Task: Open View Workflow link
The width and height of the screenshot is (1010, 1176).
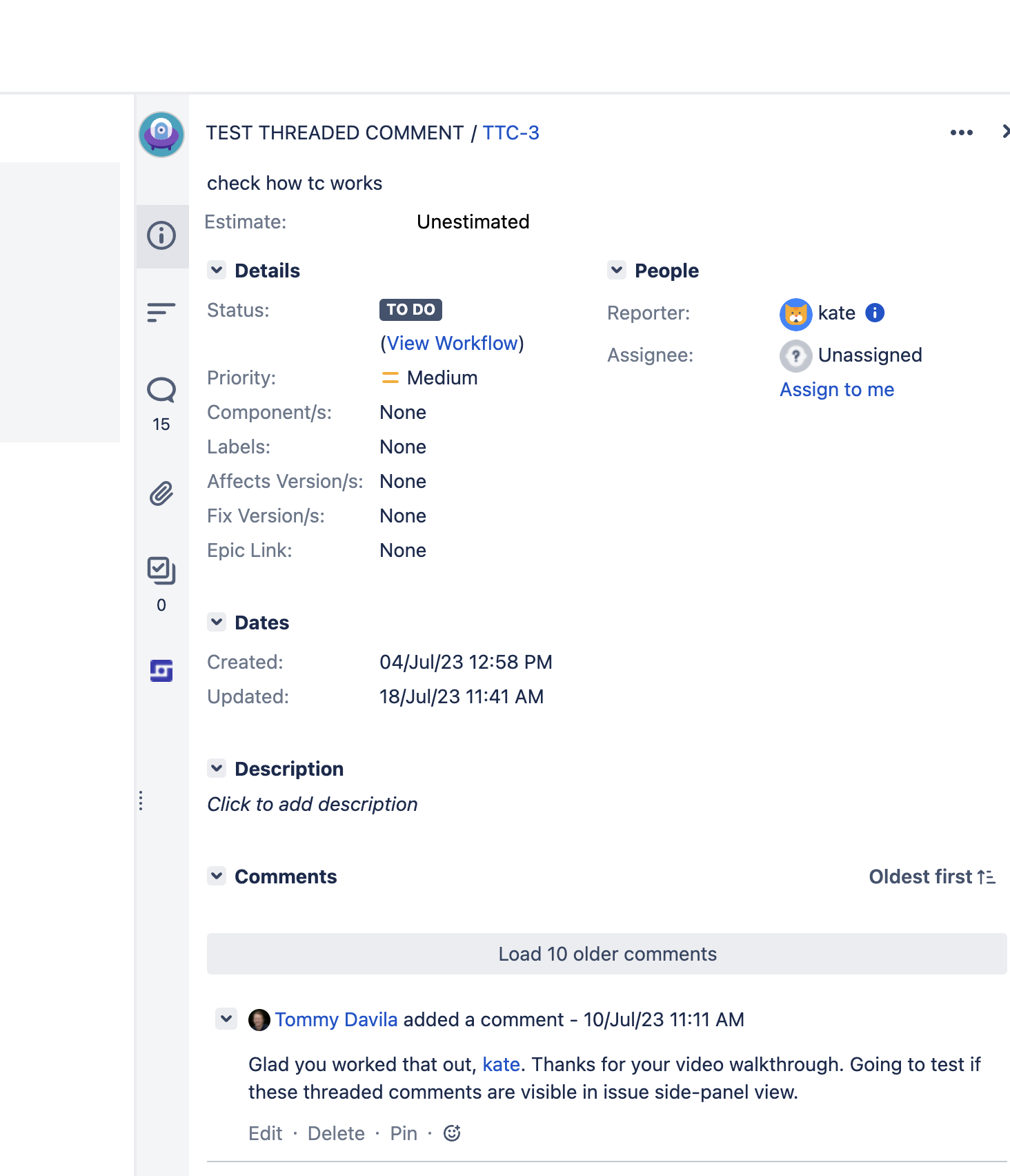Action: click(452, 343)
